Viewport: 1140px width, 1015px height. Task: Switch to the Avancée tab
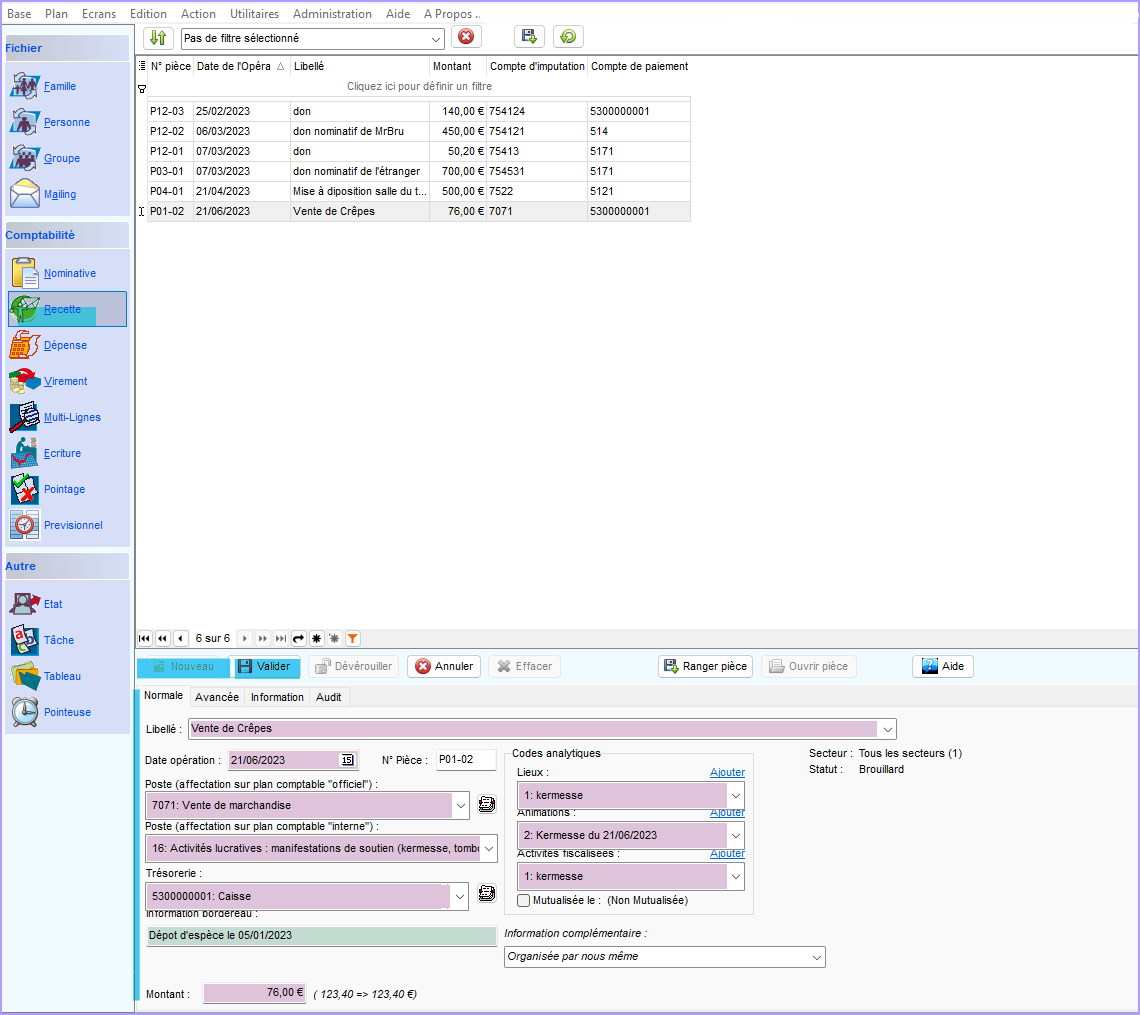click(x=217, y=697)
